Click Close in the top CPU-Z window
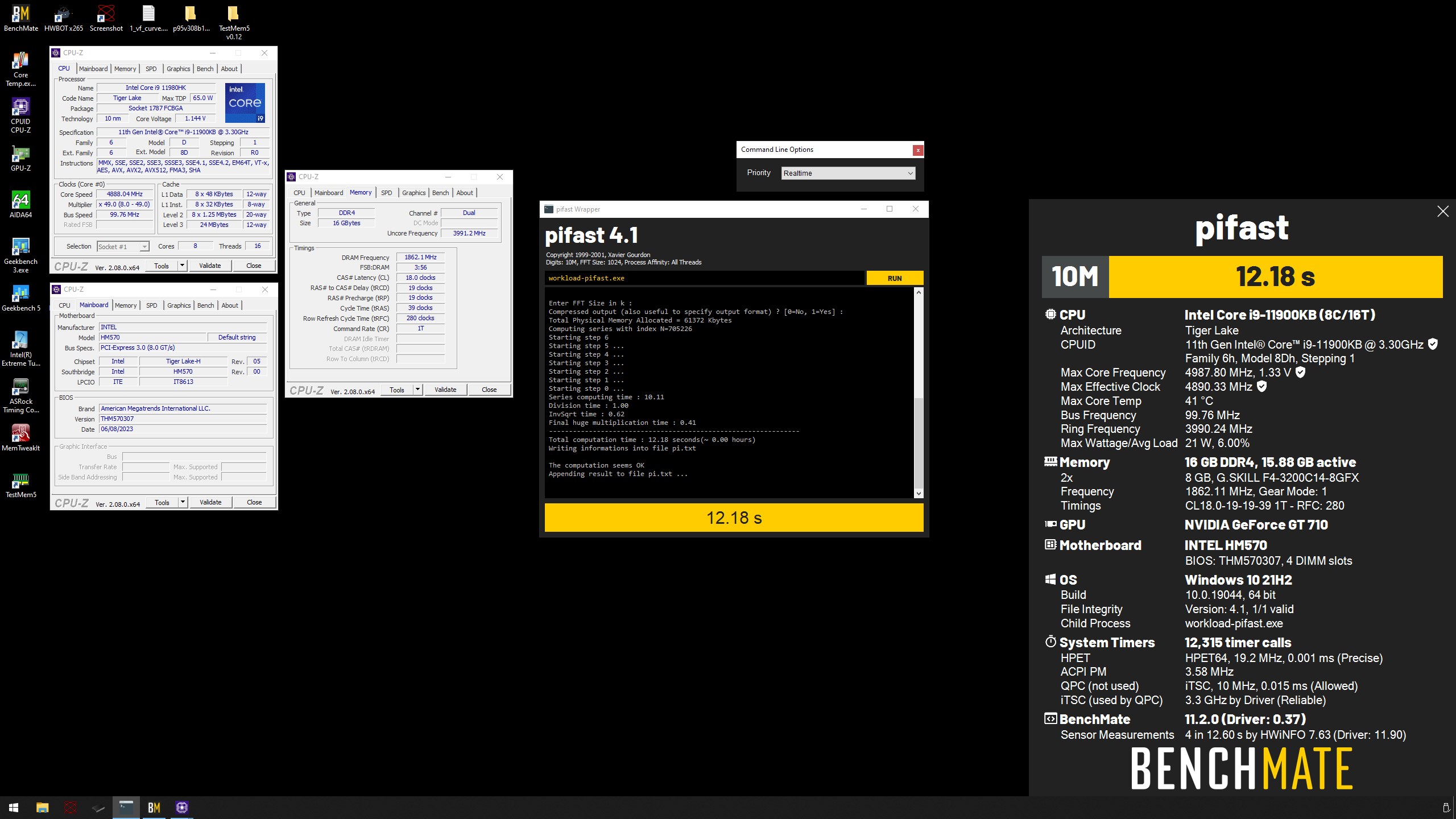 pyautogui.click(x=254, y=266)
